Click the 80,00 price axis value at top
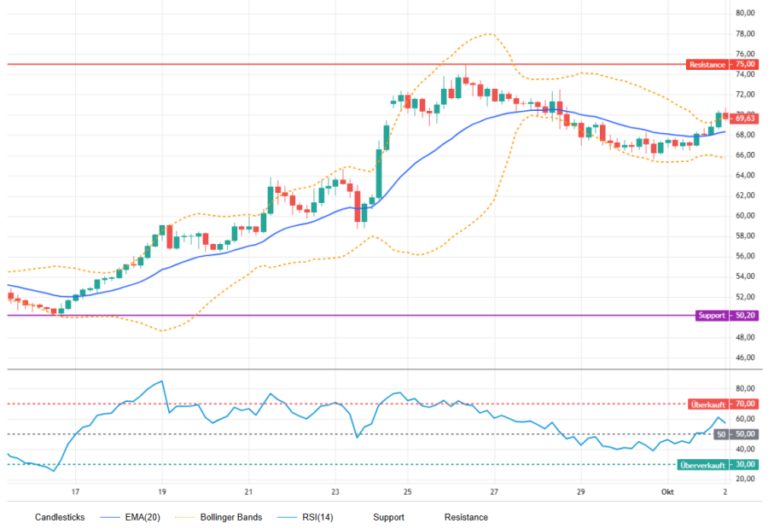 pyautogui.click(x=745, y=13)
